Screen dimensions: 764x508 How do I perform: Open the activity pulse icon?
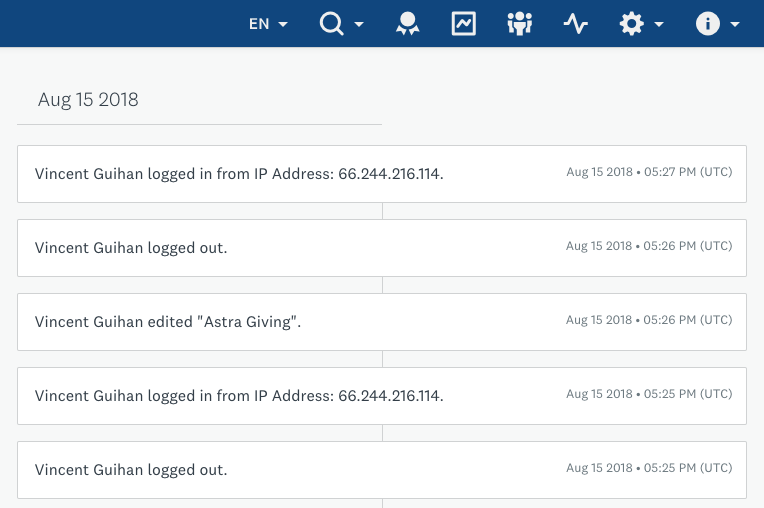click(x=575, y=23)
